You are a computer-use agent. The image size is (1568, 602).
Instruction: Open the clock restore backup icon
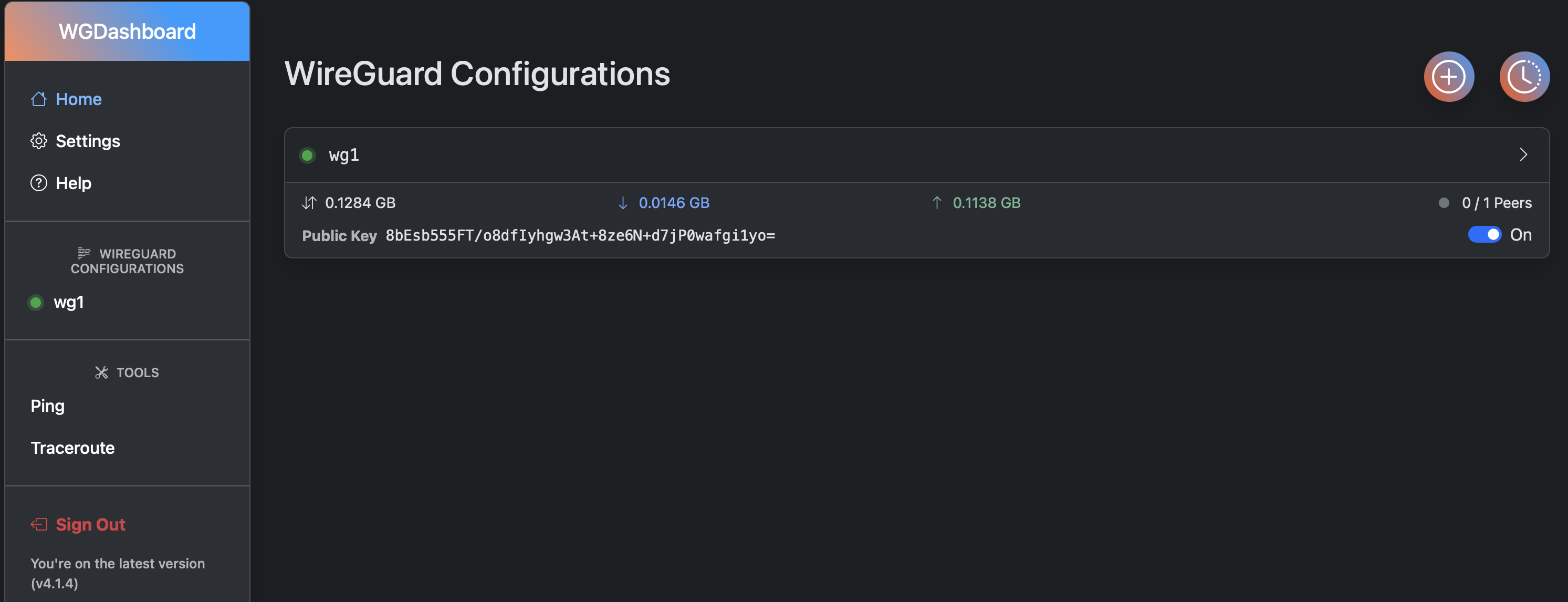point(1524,77)
